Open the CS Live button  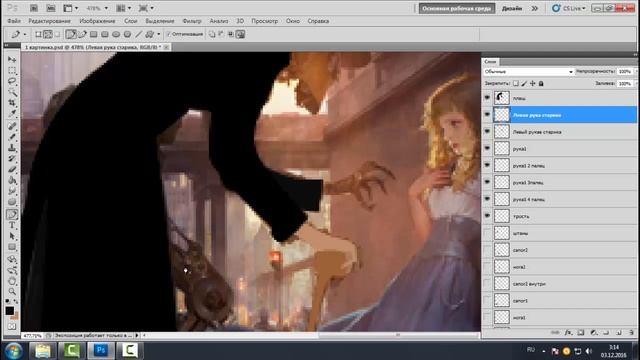(569, 8)
